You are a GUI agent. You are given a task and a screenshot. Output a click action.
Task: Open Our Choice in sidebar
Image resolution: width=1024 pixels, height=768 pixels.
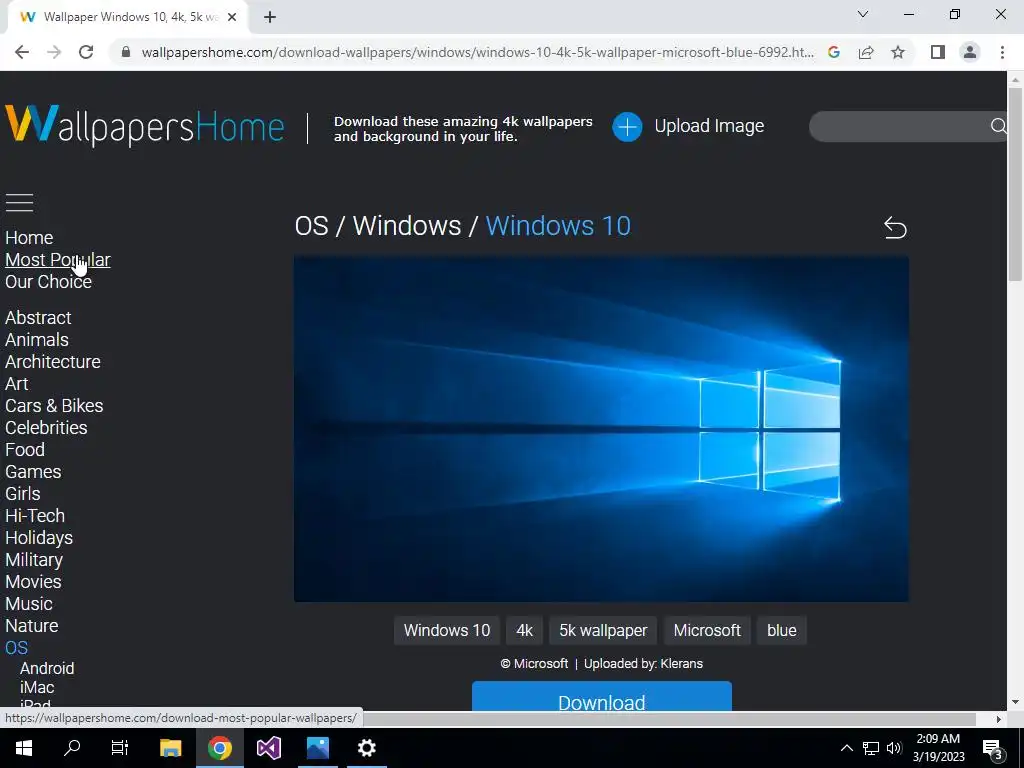[48, 282]
